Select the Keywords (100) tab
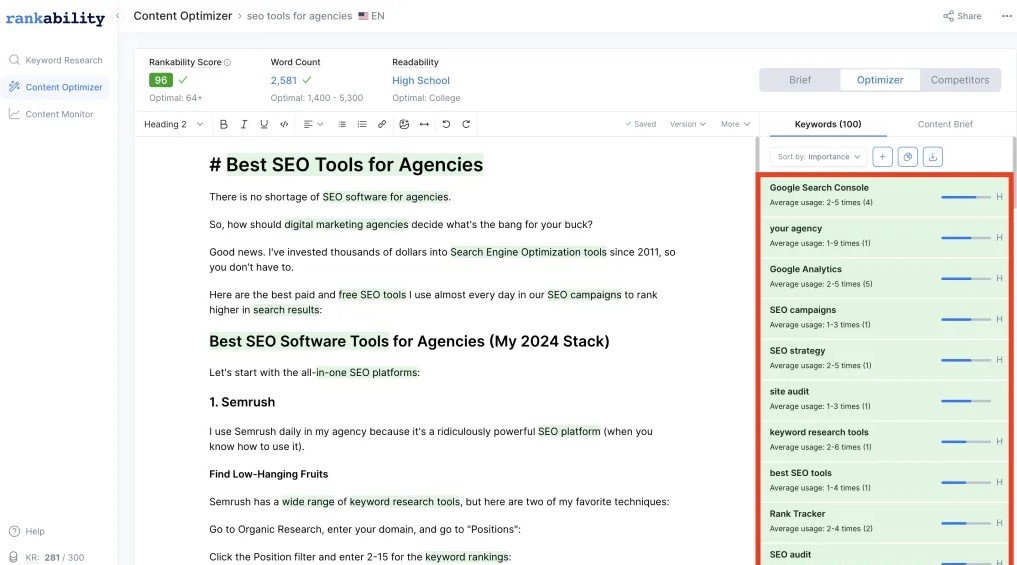 pyautogui.click(x=828, y=124)
